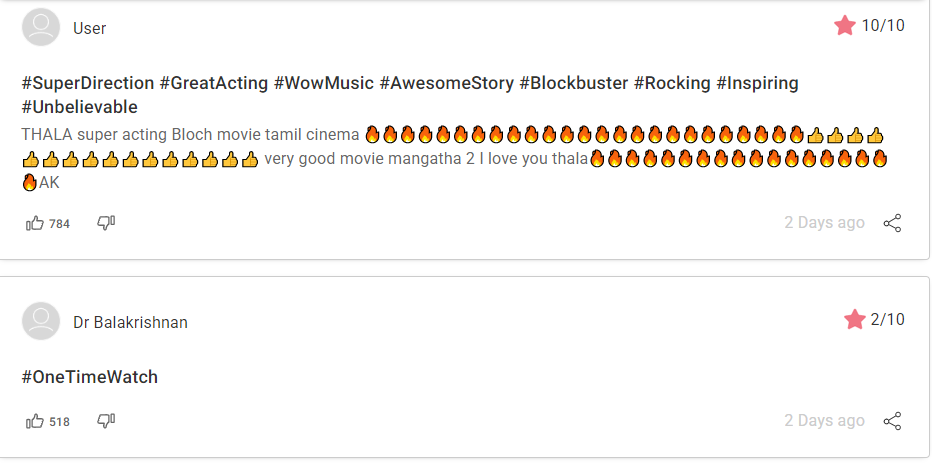Screen dimensions: 932x467
Task: Click the review text mentioning mangatha 2
Action: click(x=426, y=159)
